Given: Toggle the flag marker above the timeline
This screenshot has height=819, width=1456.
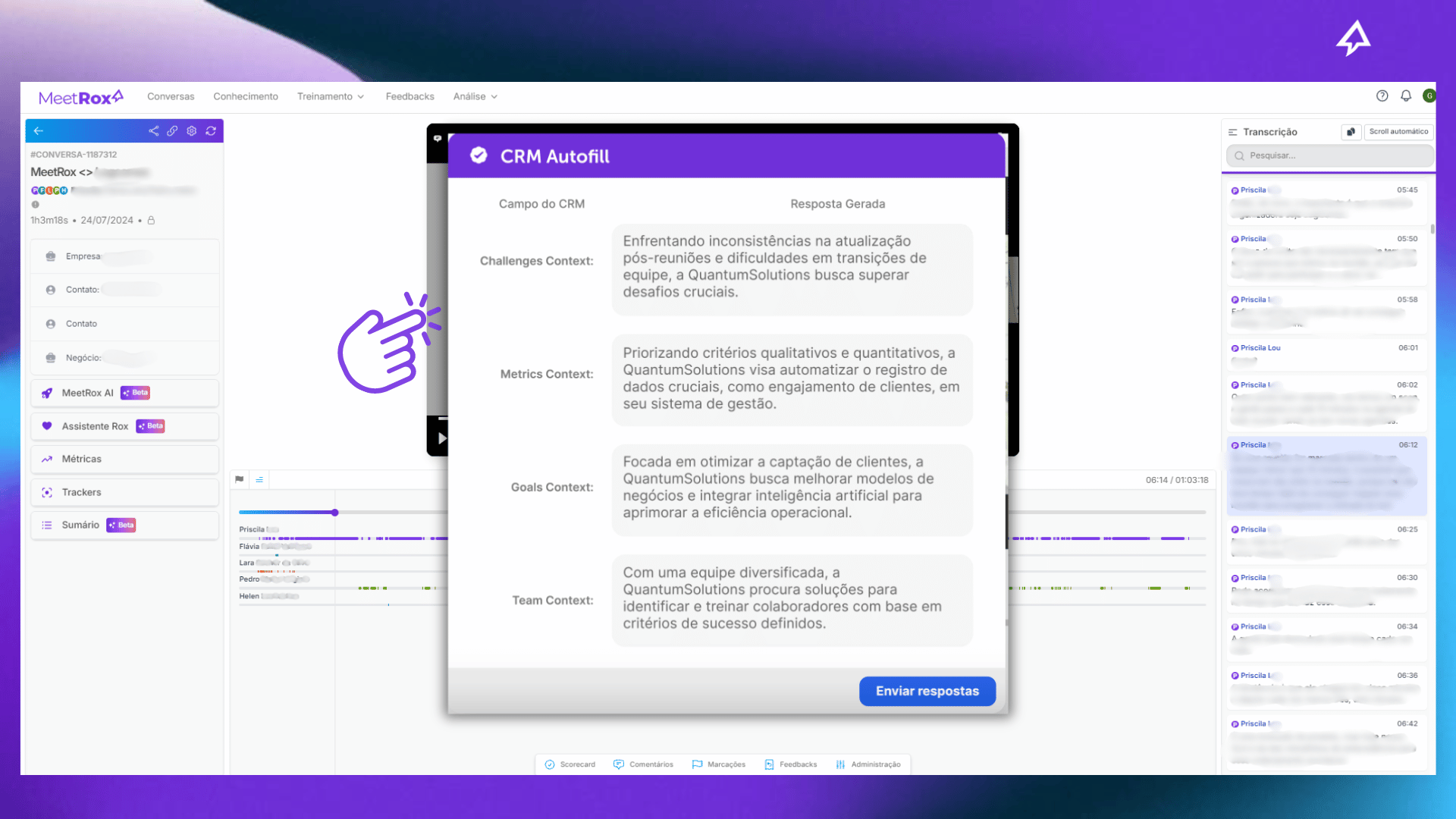Looking at the screenshot, I should pyautogui.click(x=240, y=479).
